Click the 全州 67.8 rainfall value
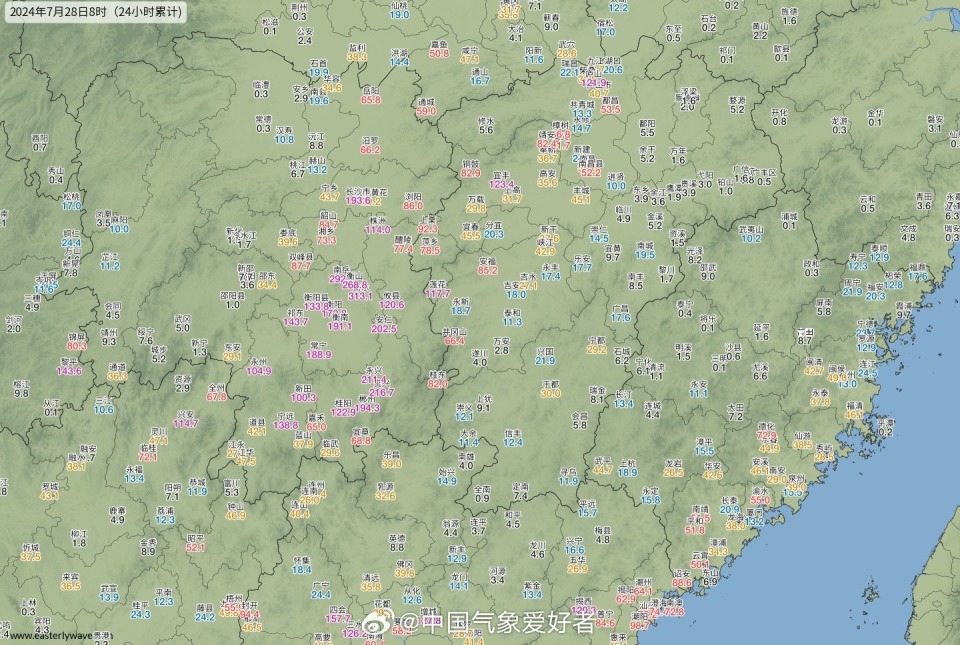Image resolution: width=960 pixels, height=645 pixels. (x=216, y=392)
